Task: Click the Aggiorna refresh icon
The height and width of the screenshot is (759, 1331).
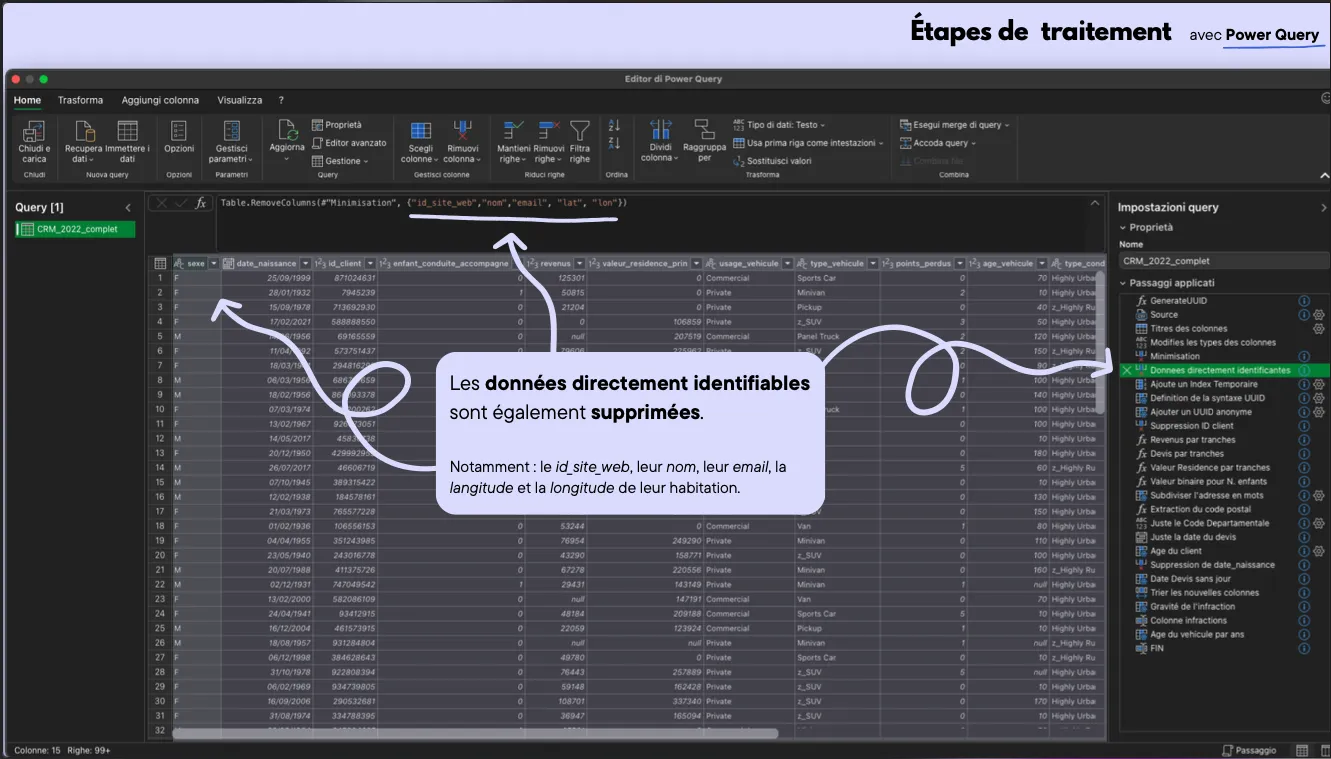Action: pyautogui.click(x=287, y=130)
